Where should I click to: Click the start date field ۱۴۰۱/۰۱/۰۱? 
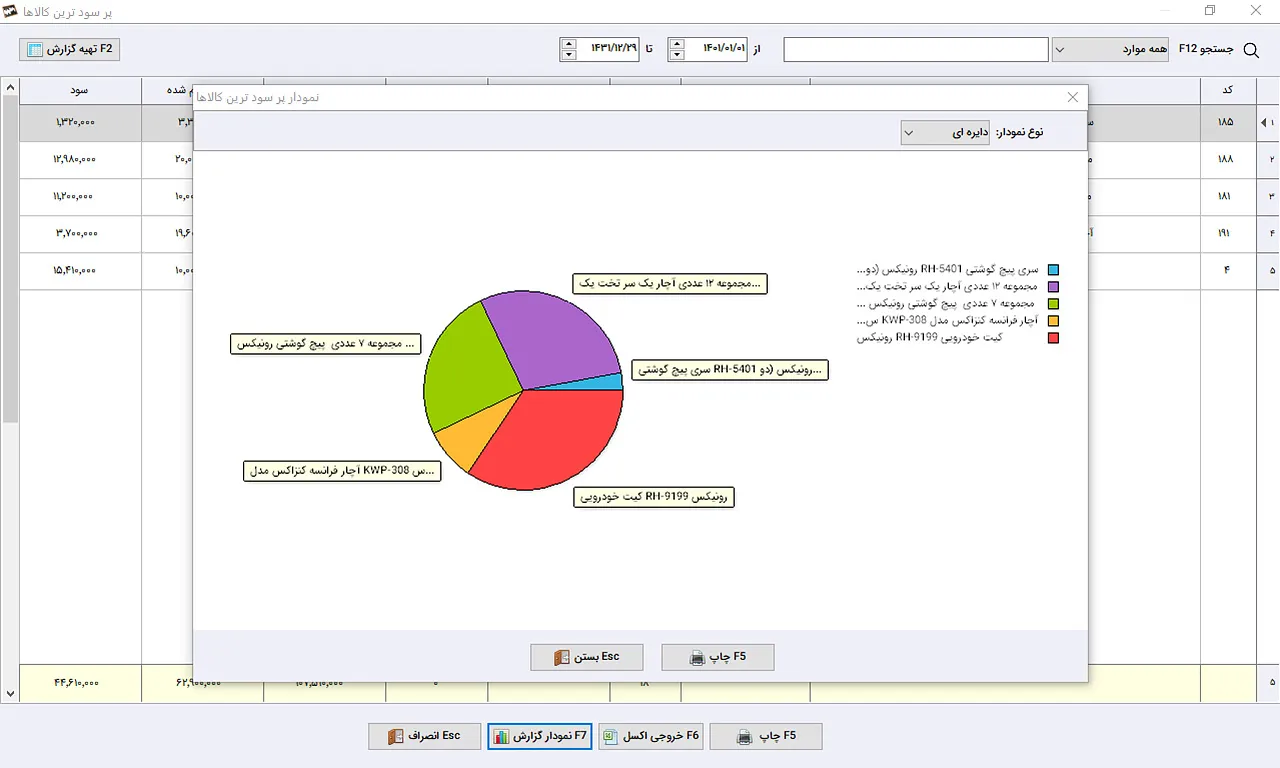(716, 48)
